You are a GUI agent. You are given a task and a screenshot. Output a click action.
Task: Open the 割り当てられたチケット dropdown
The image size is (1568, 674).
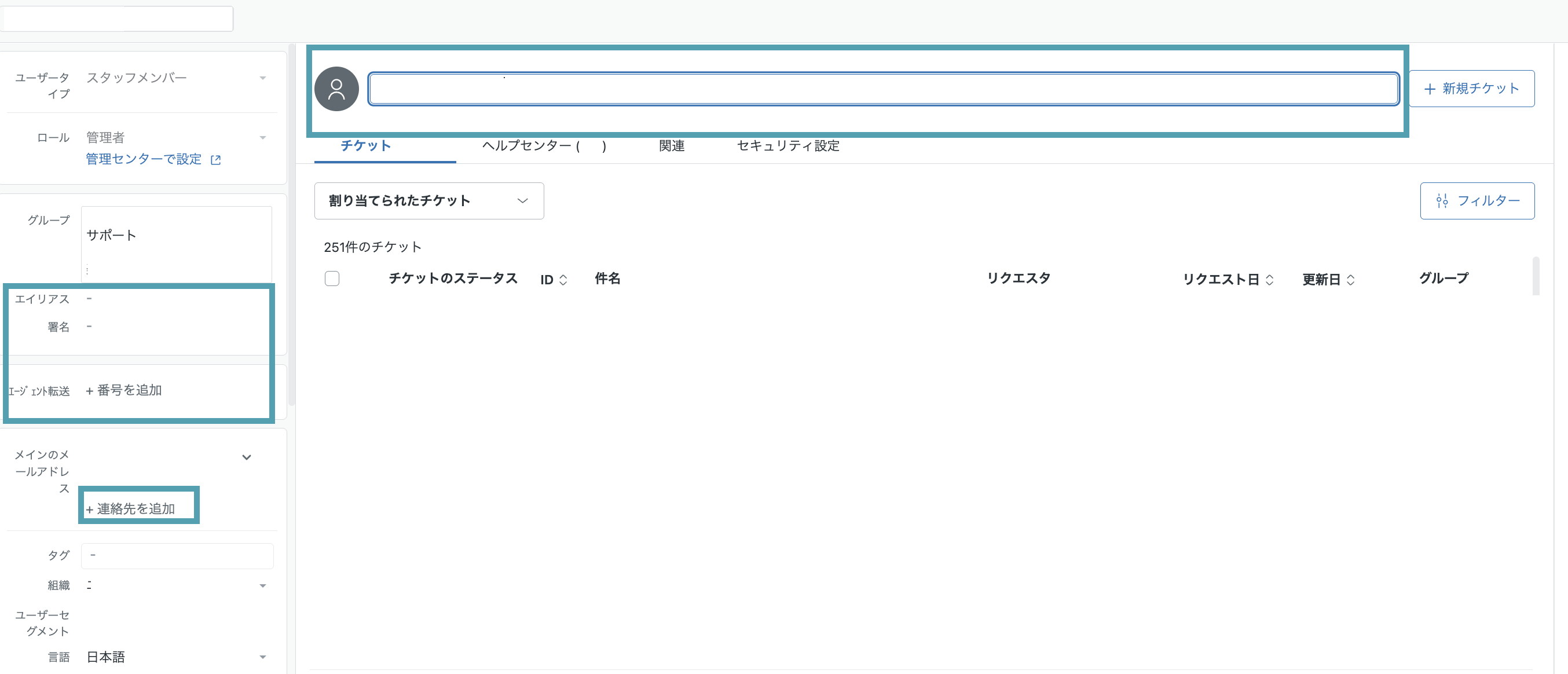(429, 201)
